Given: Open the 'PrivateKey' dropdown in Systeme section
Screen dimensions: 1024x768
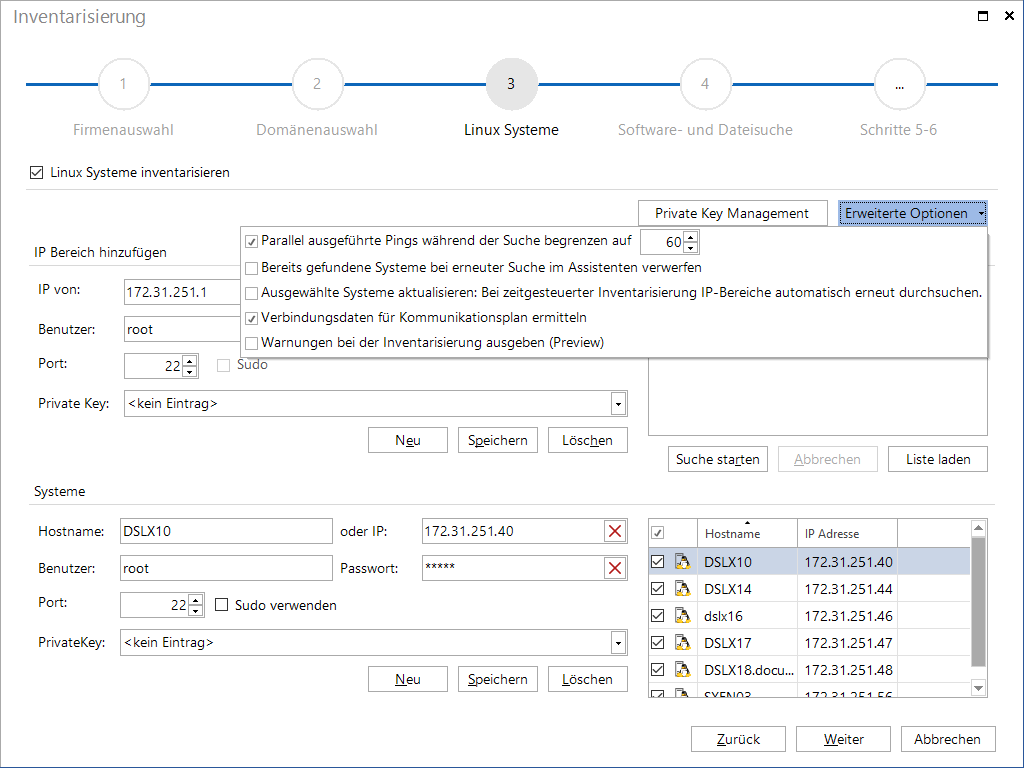Looking at the screenshot, I should pos(618,643).
